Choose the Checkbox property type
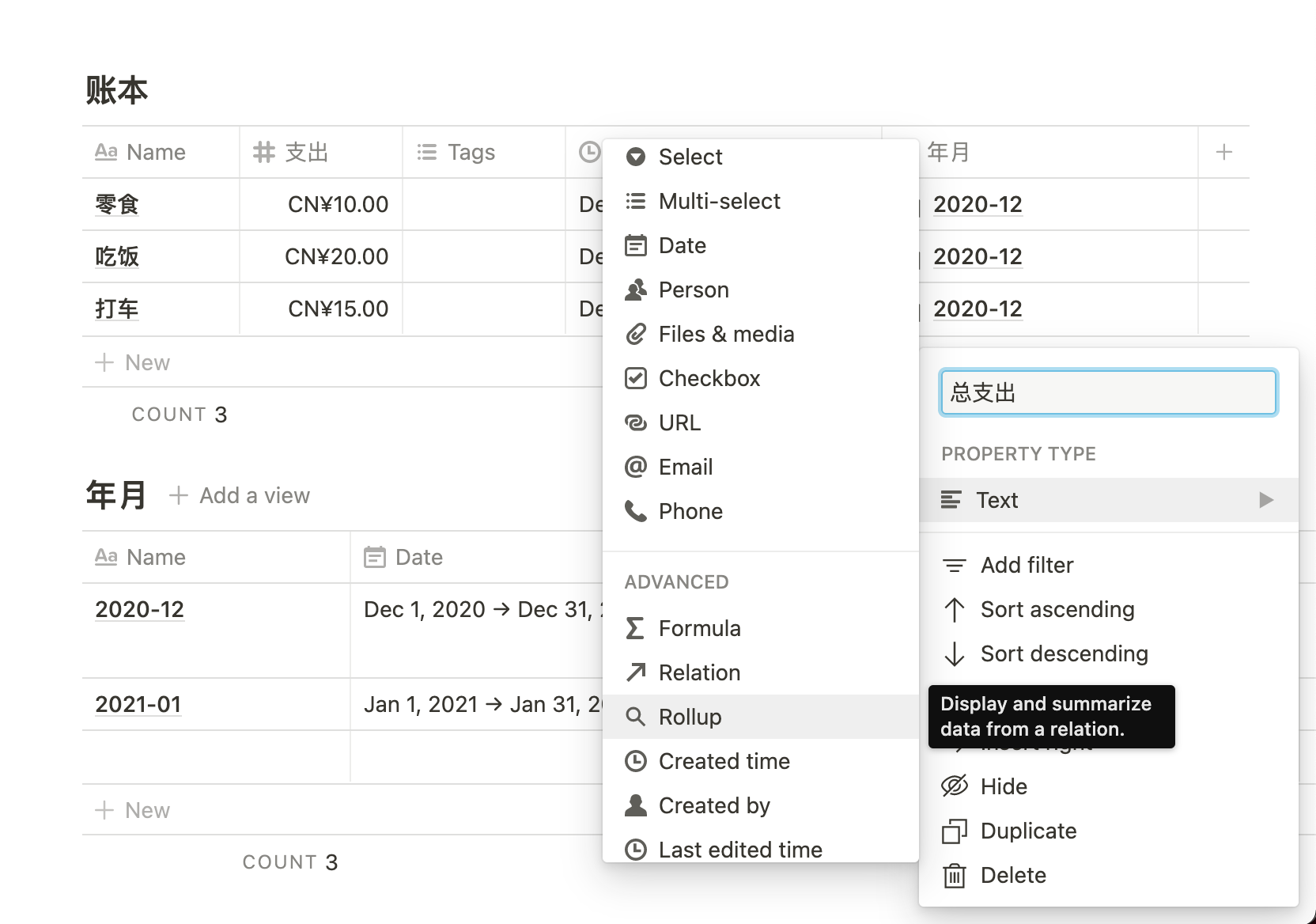This screenshot has width=1316, height=924. click(709, 378)
